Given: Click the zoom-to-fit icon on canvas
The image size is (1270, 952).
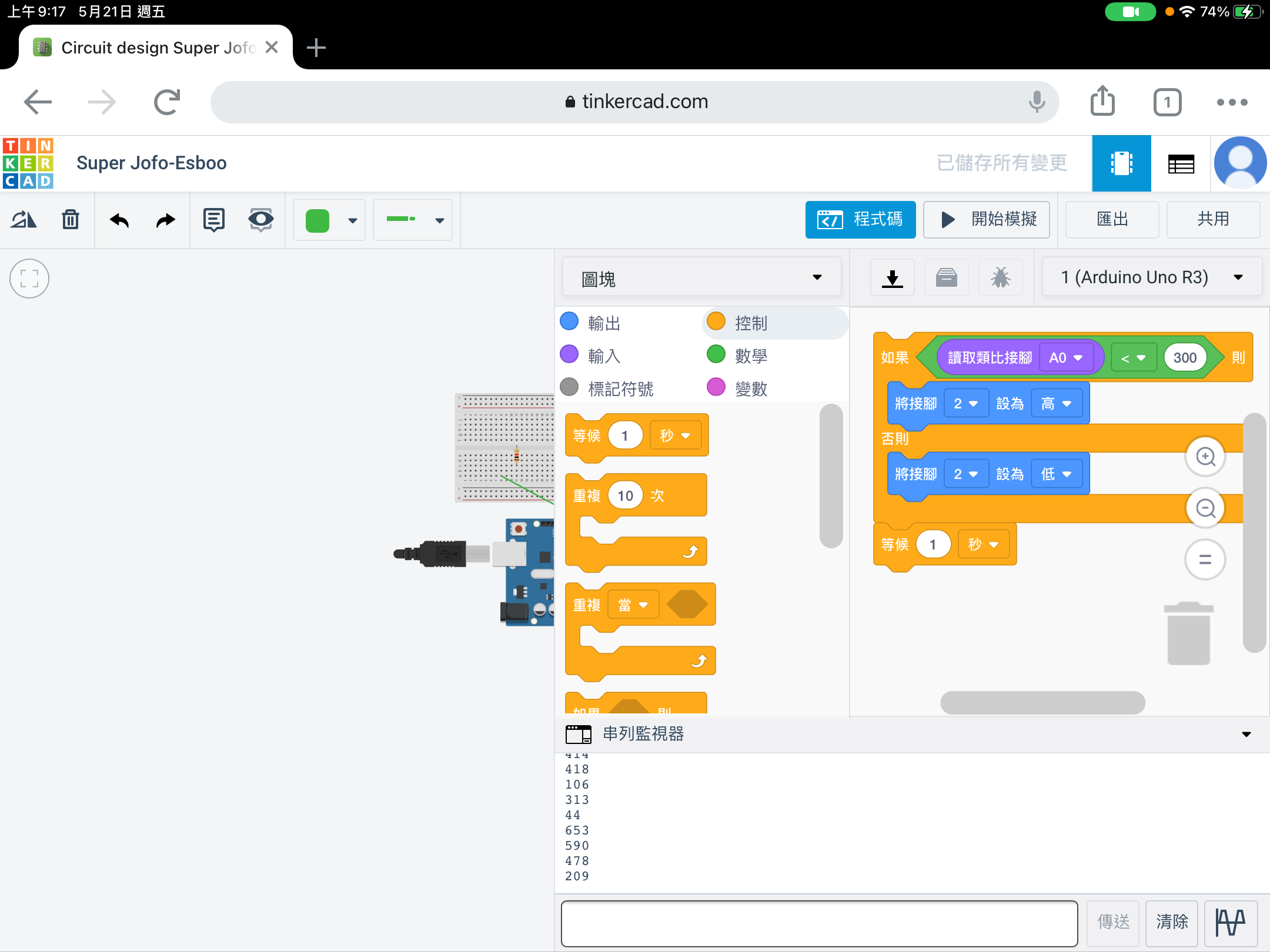Looking at the screenshot, I should (x=29, y=279).
